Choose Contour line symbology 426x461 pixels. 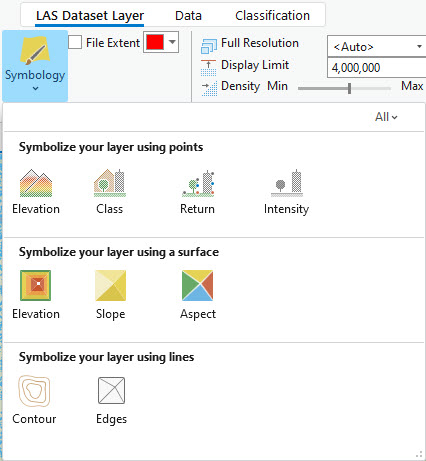[x=34, y=391]
